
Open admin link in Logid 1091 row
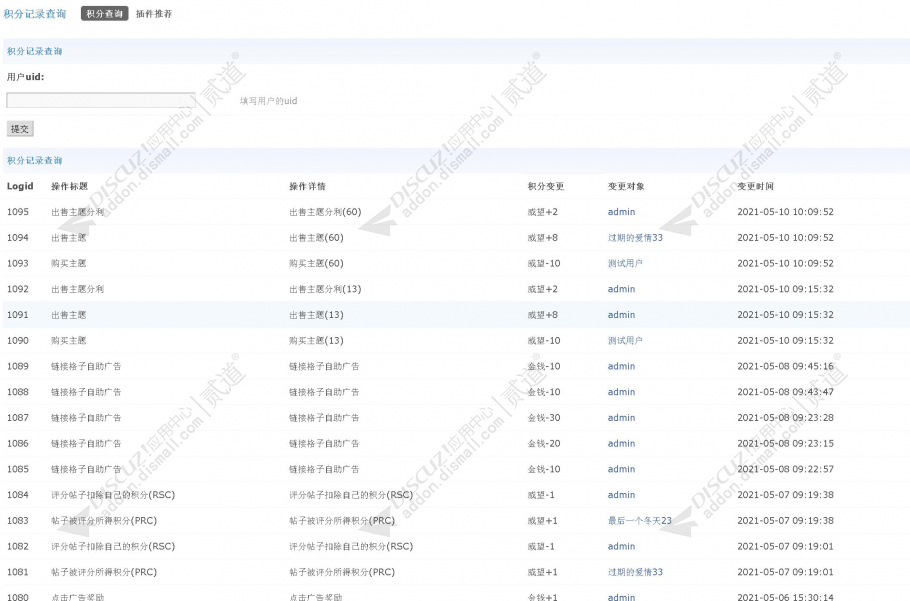621,314
